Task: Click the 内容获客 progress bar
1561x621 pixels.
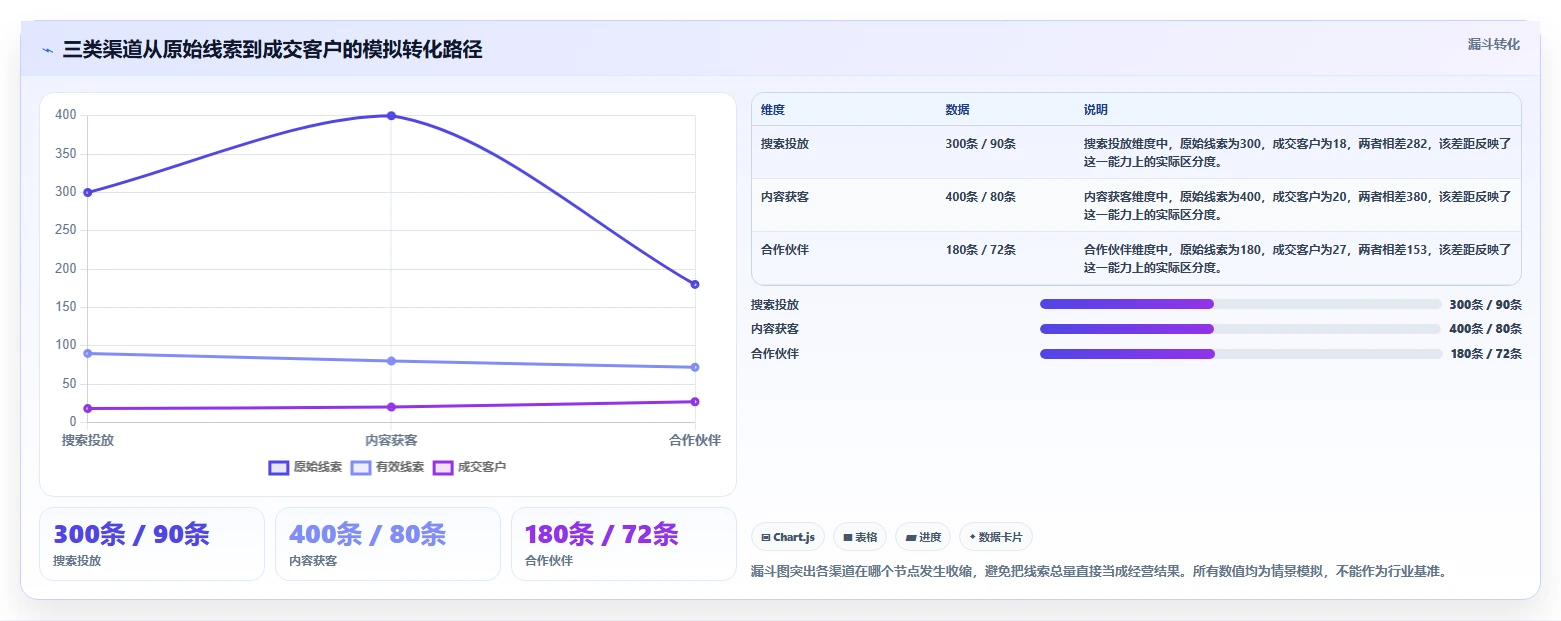Action: [x=1240, y=329]
